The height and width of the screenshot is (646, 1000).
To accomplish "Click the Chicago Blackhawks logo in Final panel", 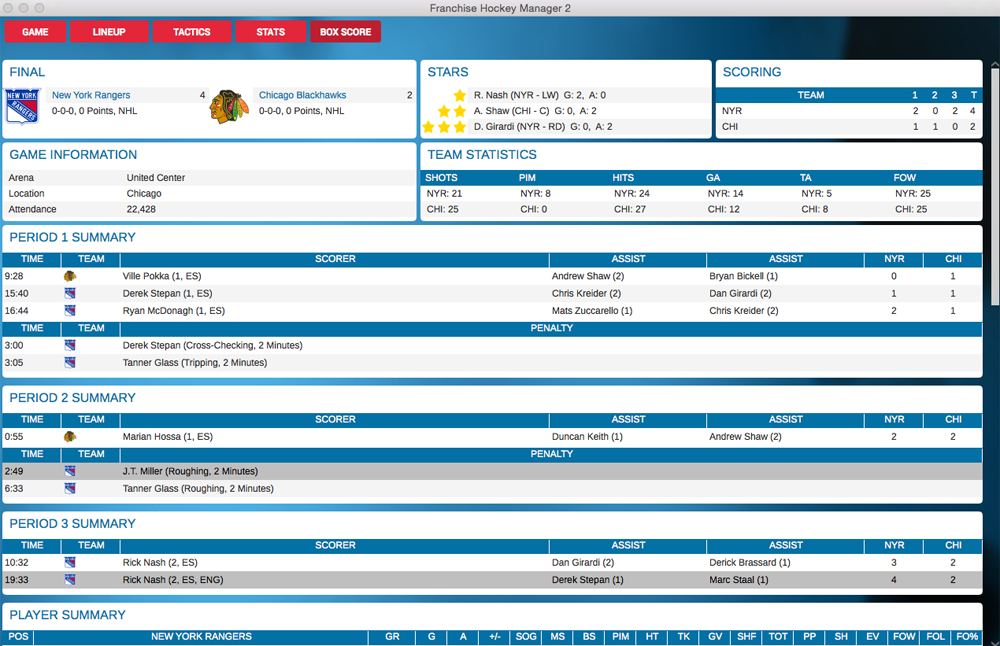I will click(x=229, y=106).
